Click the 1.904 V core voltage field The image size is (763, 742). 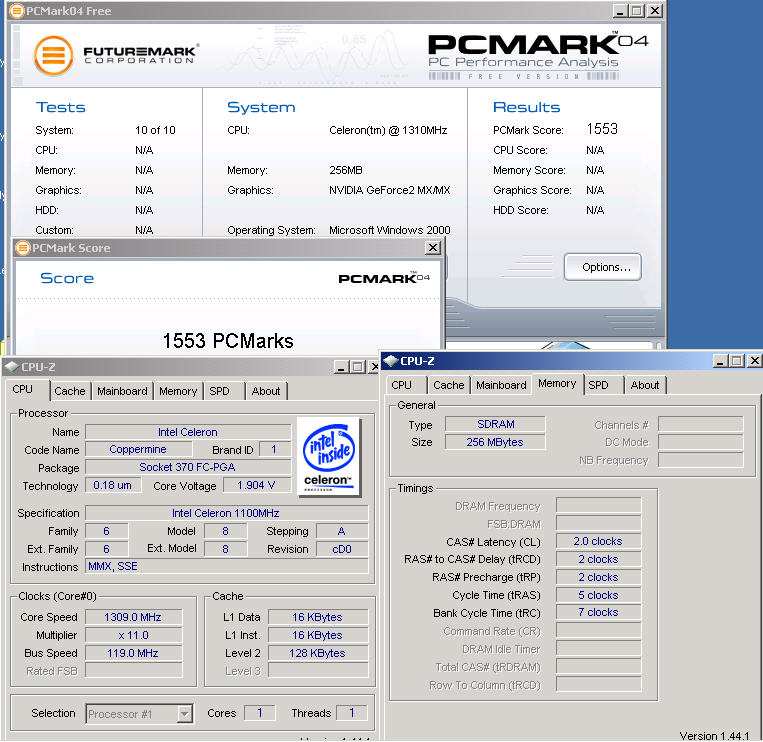[x=256, y=485]
